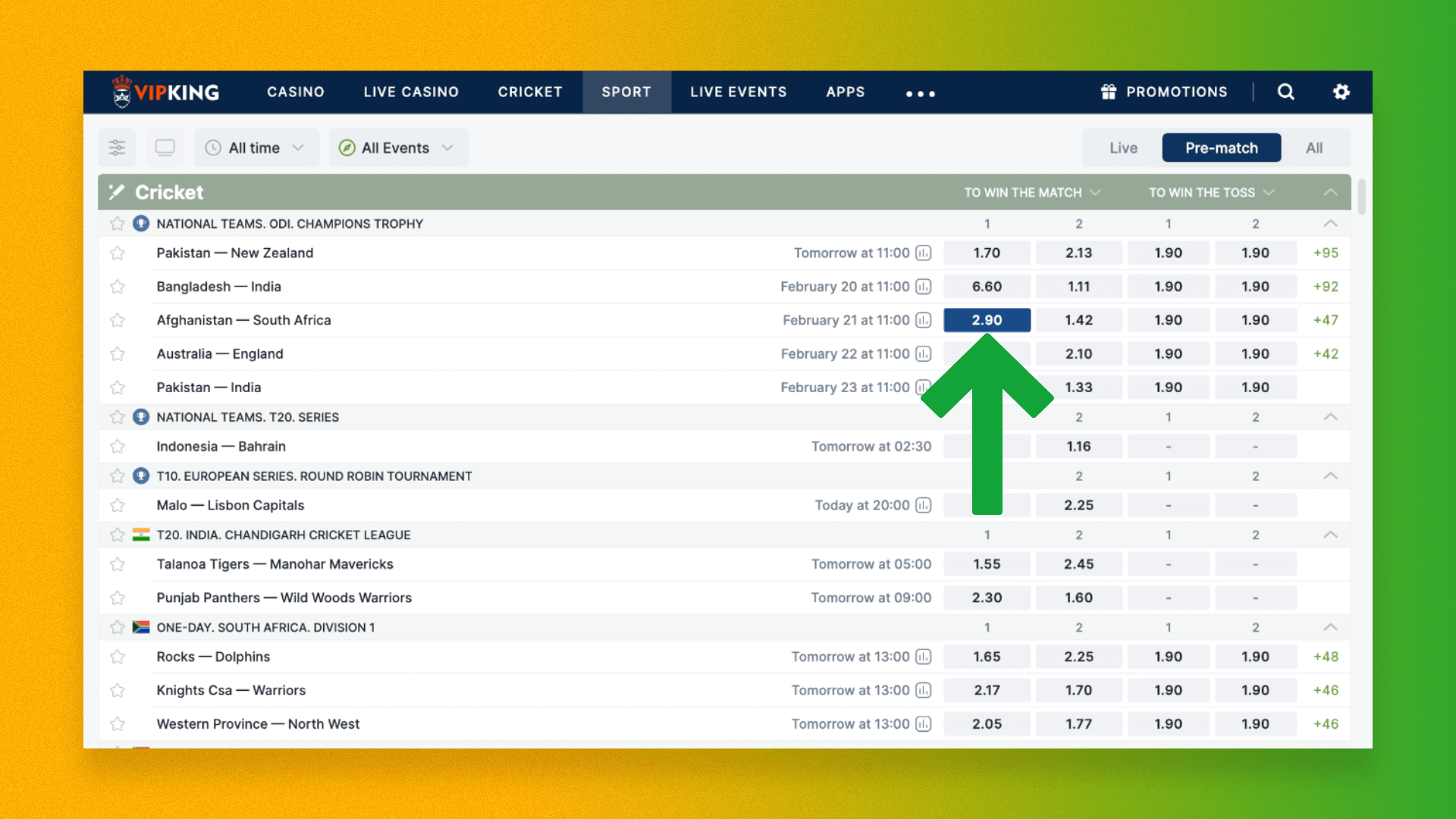The image size is (1456, 819).
Task: Open the Casino menu
Action: [x=296, y=92]
